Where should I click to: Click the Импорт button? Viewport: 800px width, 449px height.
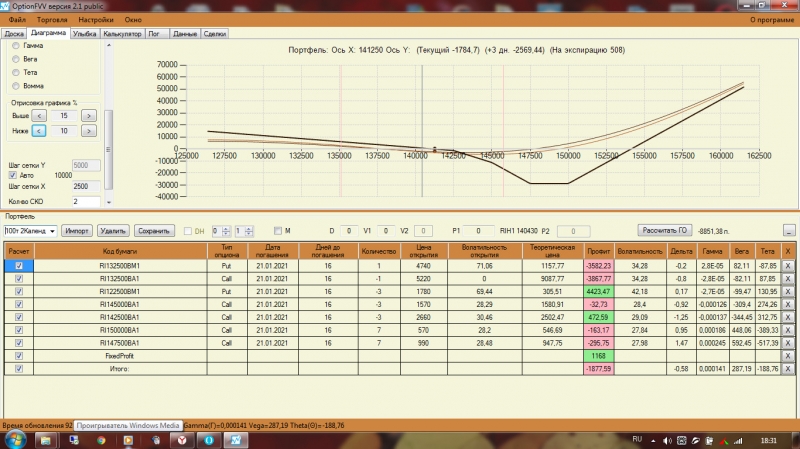(77, 231)
